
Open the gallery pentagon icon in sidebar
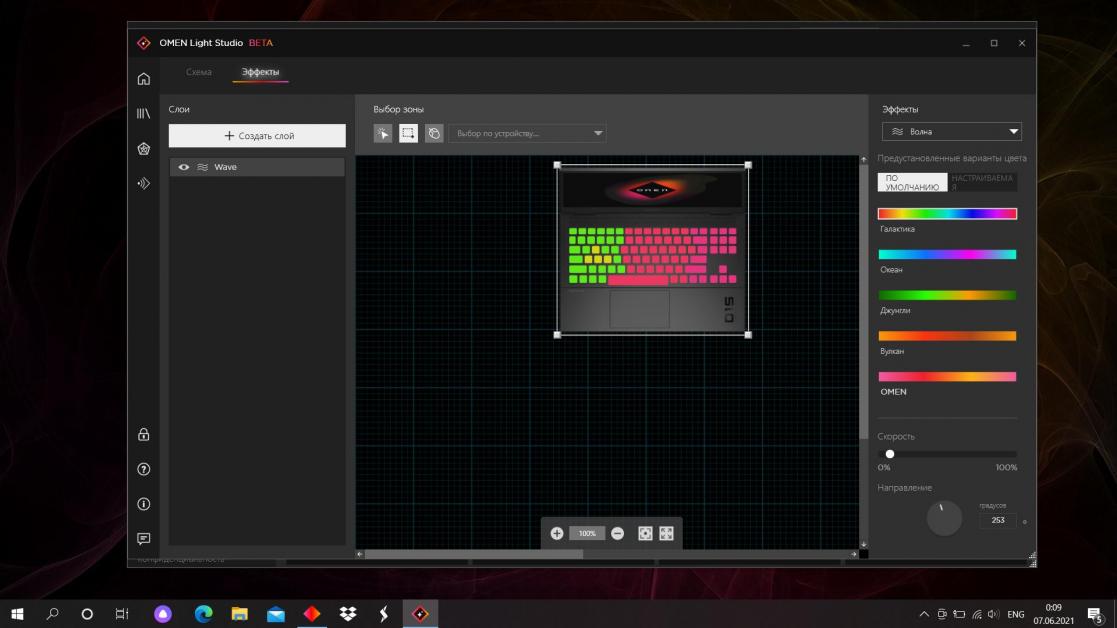click(144, 148)
